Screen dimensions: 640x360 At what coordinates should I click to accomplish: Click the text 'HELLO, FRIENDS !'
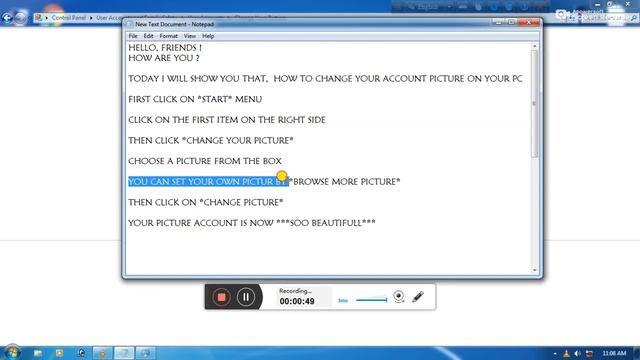(165, 48)
